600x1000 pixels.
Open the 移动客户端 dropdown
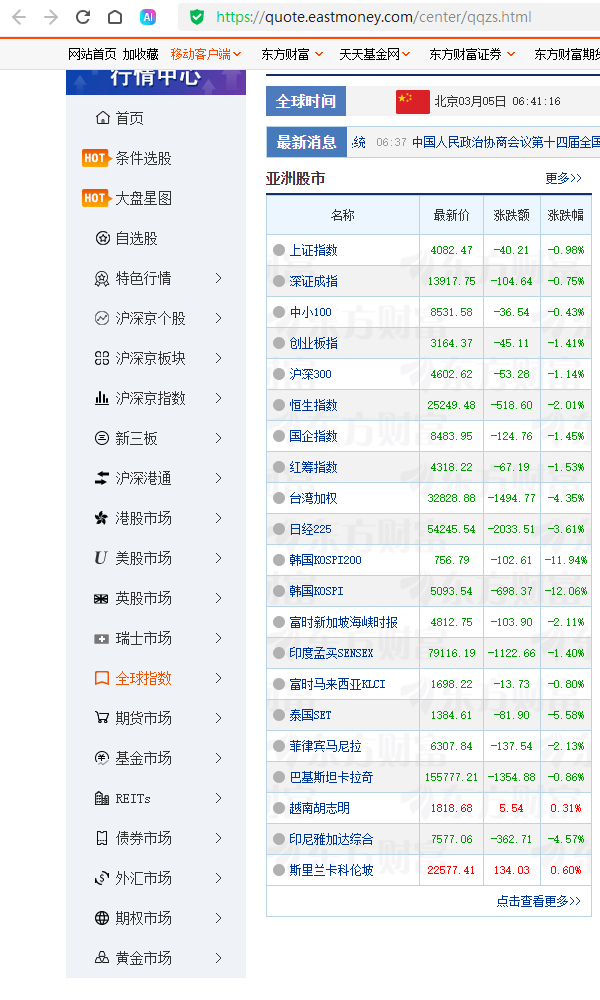(x=206, y=54)
